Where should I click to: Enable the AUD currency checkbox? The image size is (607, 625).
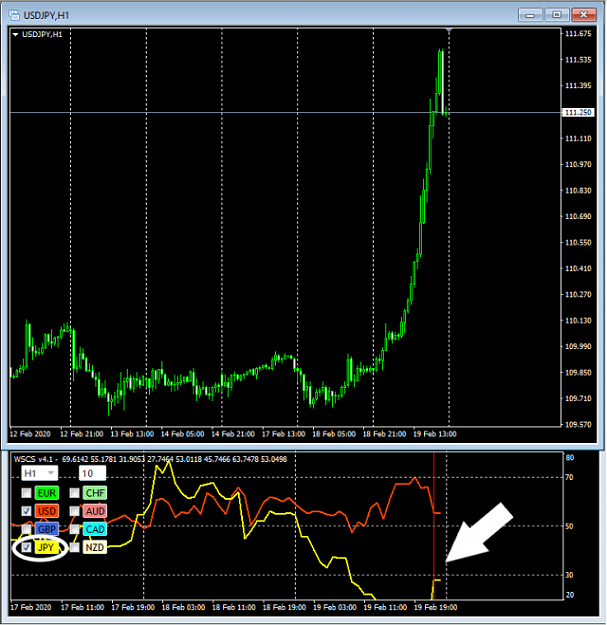click(x=75, y=511)
